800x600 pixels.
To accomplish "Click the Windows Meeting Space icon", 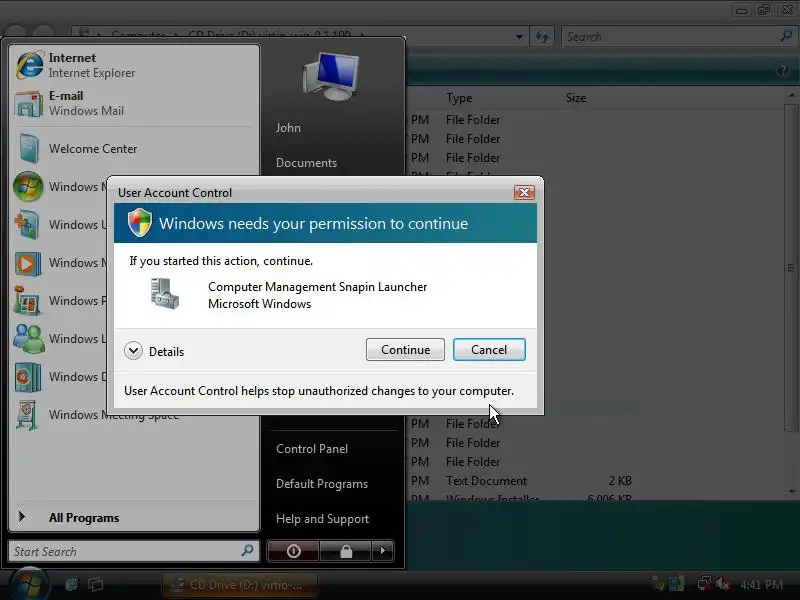I will [27, 415].
